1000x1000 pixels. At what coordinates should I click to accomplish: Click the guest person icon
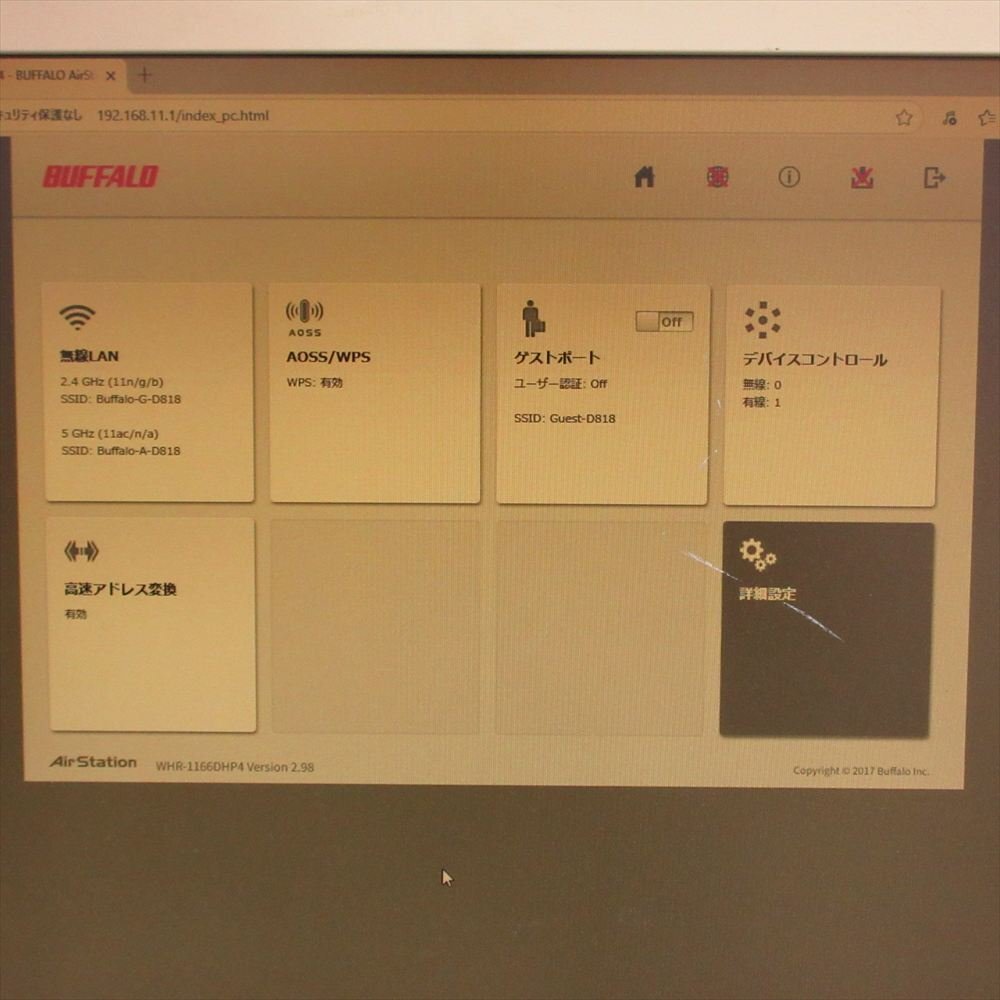coord(533,318)
